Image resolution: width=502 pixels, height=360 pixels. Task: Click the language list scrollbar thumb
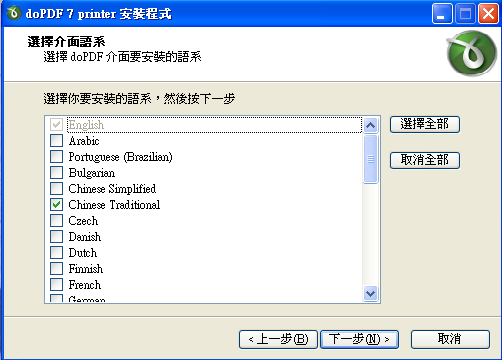point(371,159)
